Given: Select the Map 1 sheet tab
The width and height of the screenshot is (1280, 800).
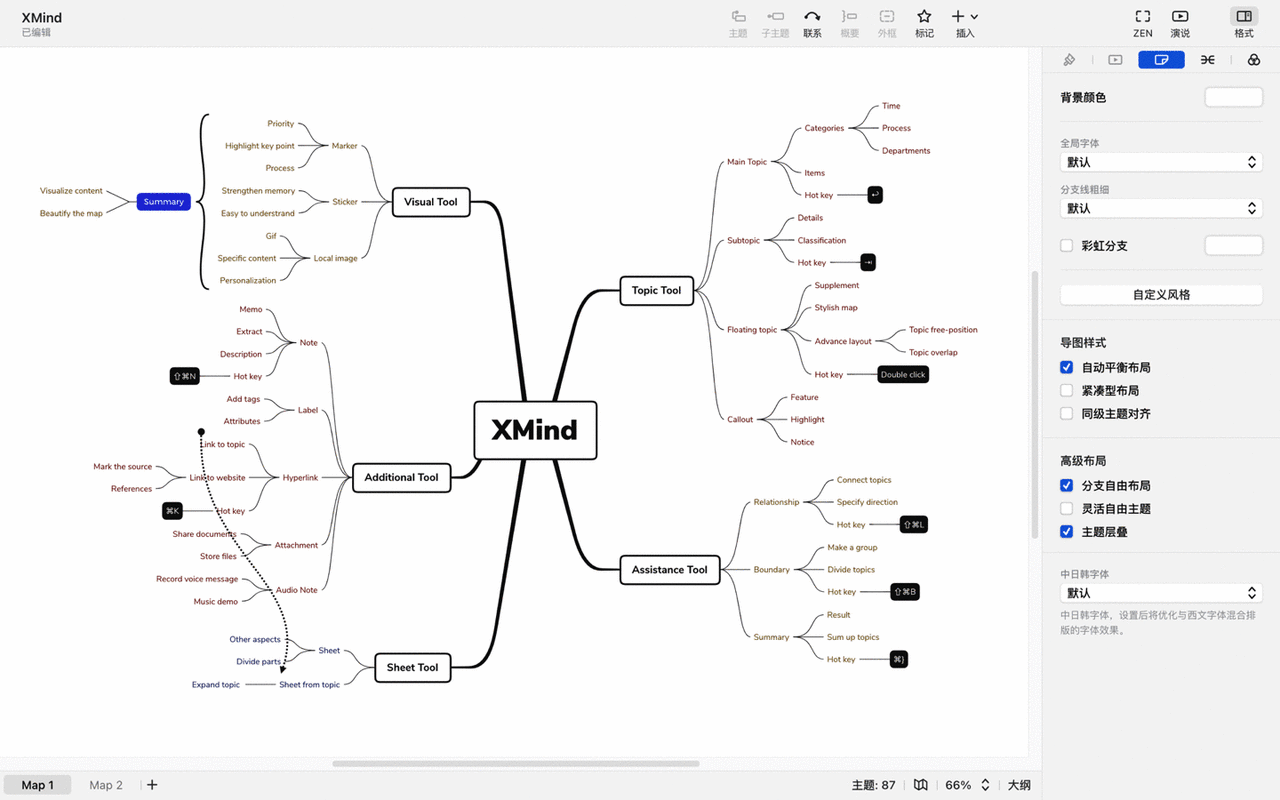Looking at the screenshot, I should tap(38, 785).
